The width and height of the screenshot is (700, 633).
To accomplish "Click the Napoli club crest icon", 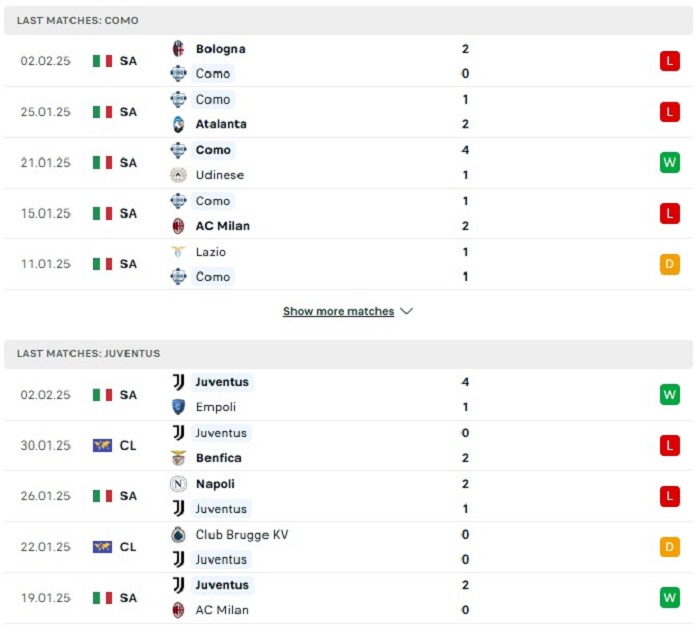I will (178, 483).
